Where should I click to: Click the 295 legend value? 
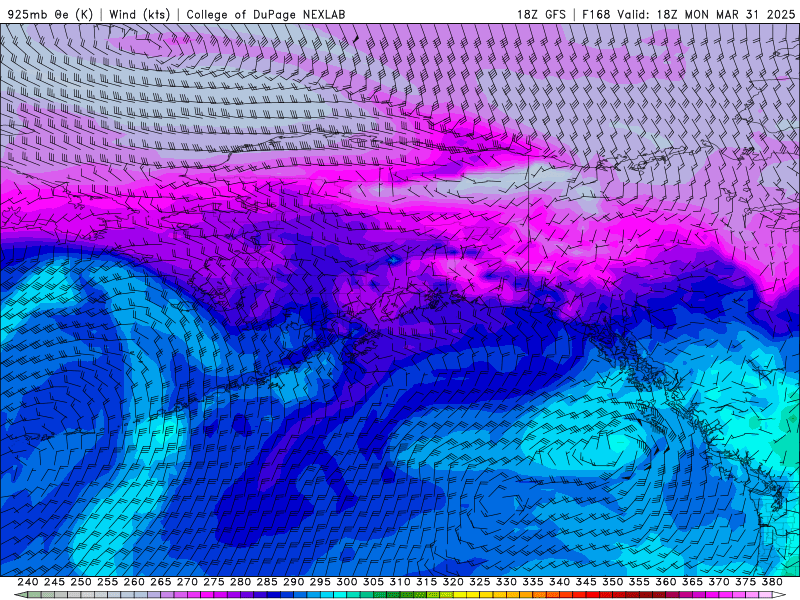[x=320, y=582]
